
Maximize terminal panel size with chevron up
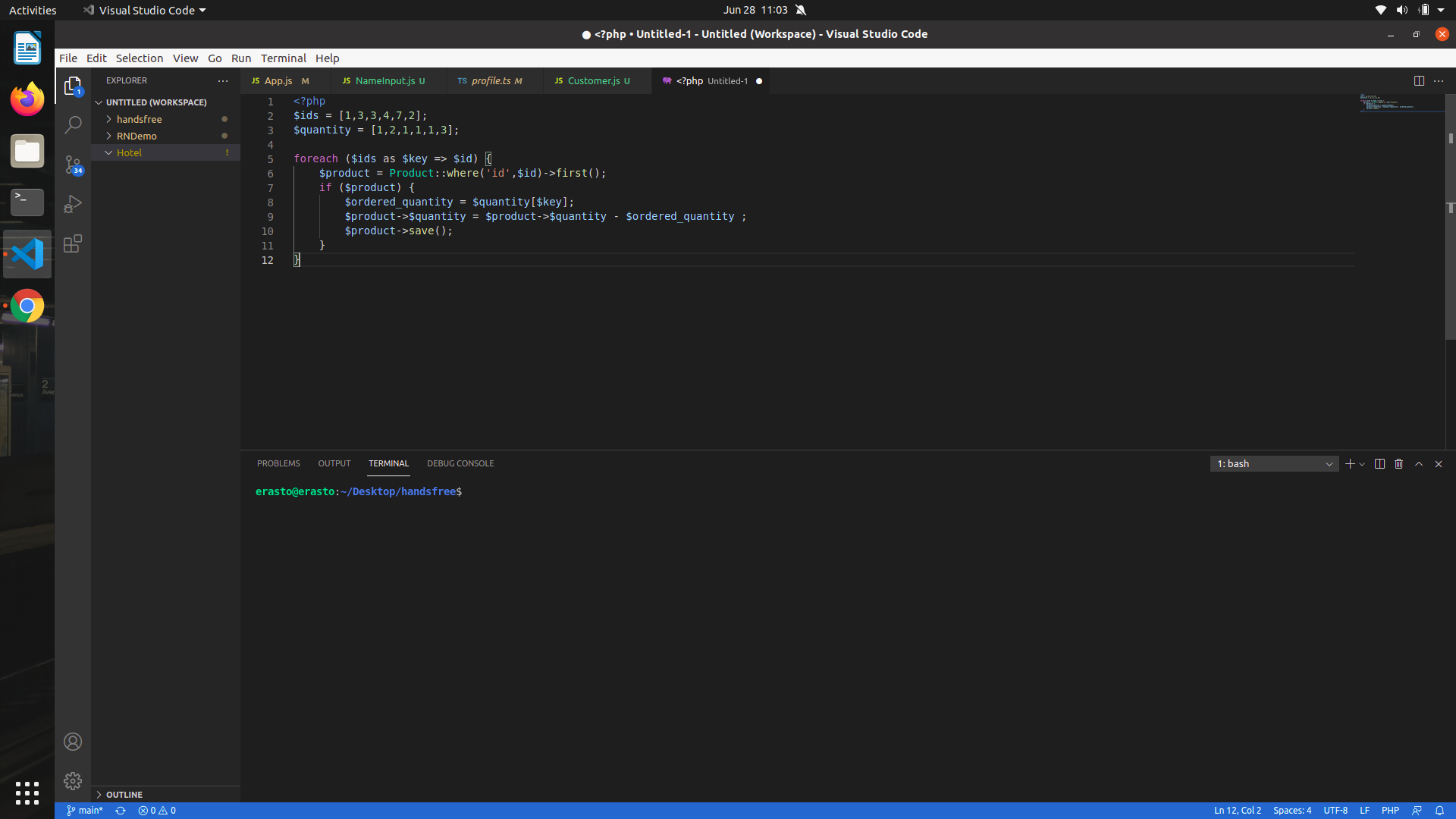(x=1419, y=464)
